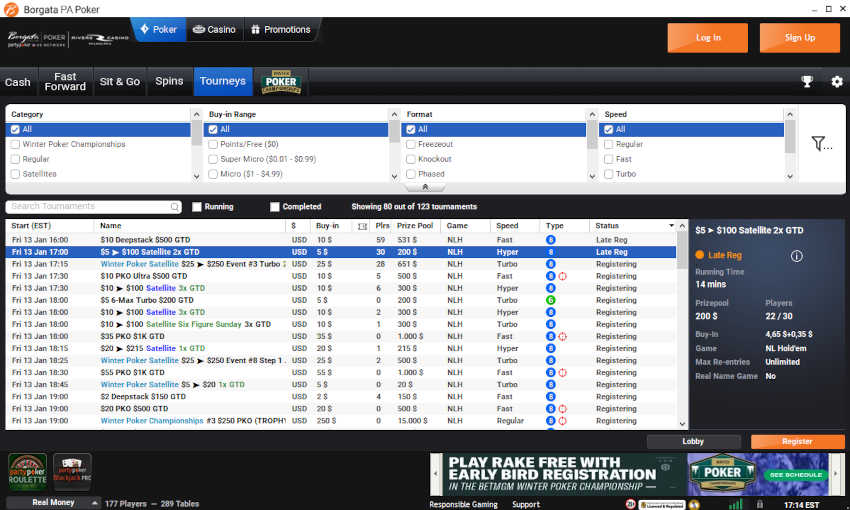Open Status column sort dropdown arrow
850x510 pixels.
pos(671,226)
